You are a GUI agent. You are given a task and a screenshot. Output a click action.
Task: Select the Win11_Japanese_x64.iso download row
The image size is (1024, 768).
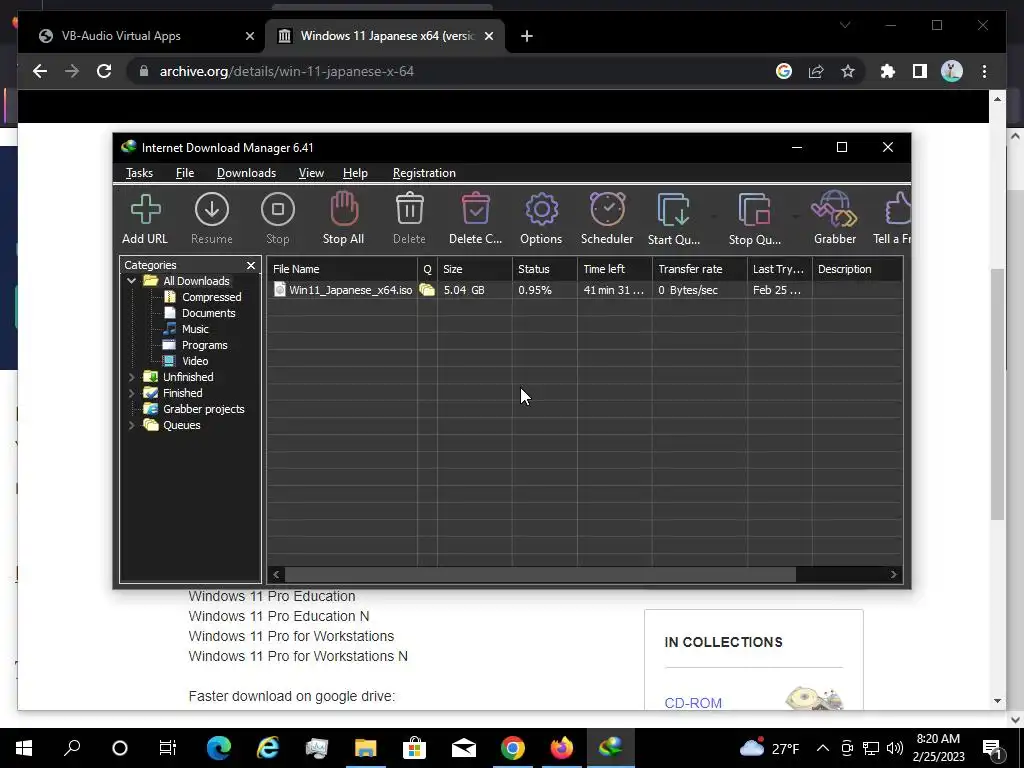585,290
